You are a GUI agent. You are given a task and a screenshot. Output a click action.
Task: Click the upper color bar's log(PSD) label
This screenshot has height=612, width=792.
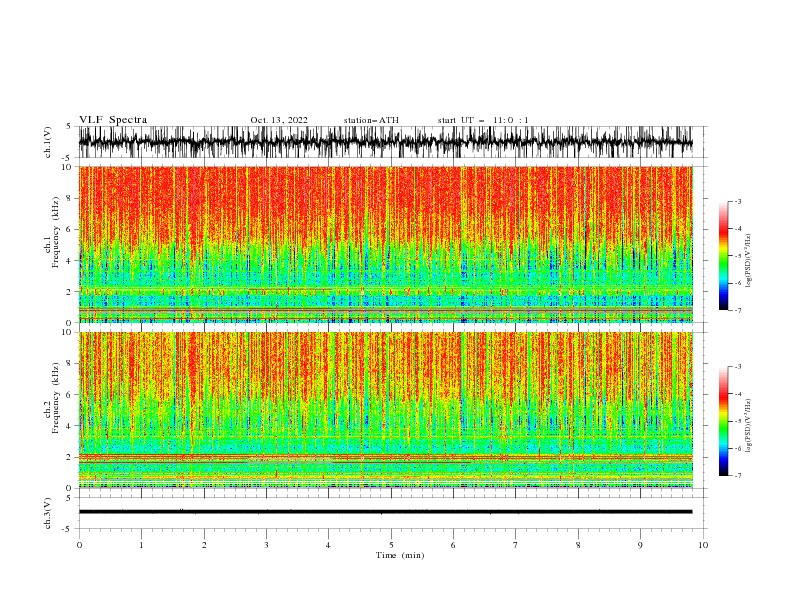749,261
